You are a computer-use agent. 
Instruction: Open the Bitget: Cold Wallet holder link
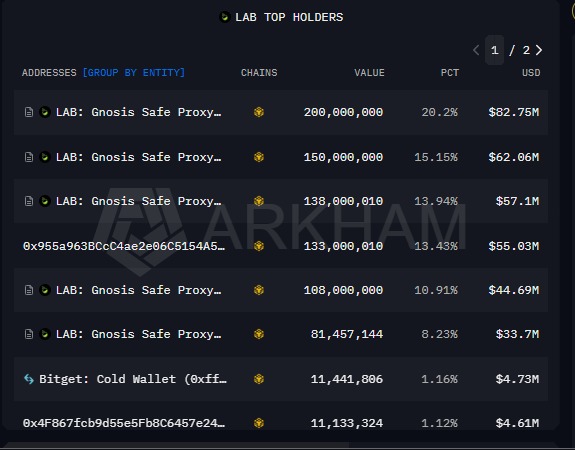[133, 379]
